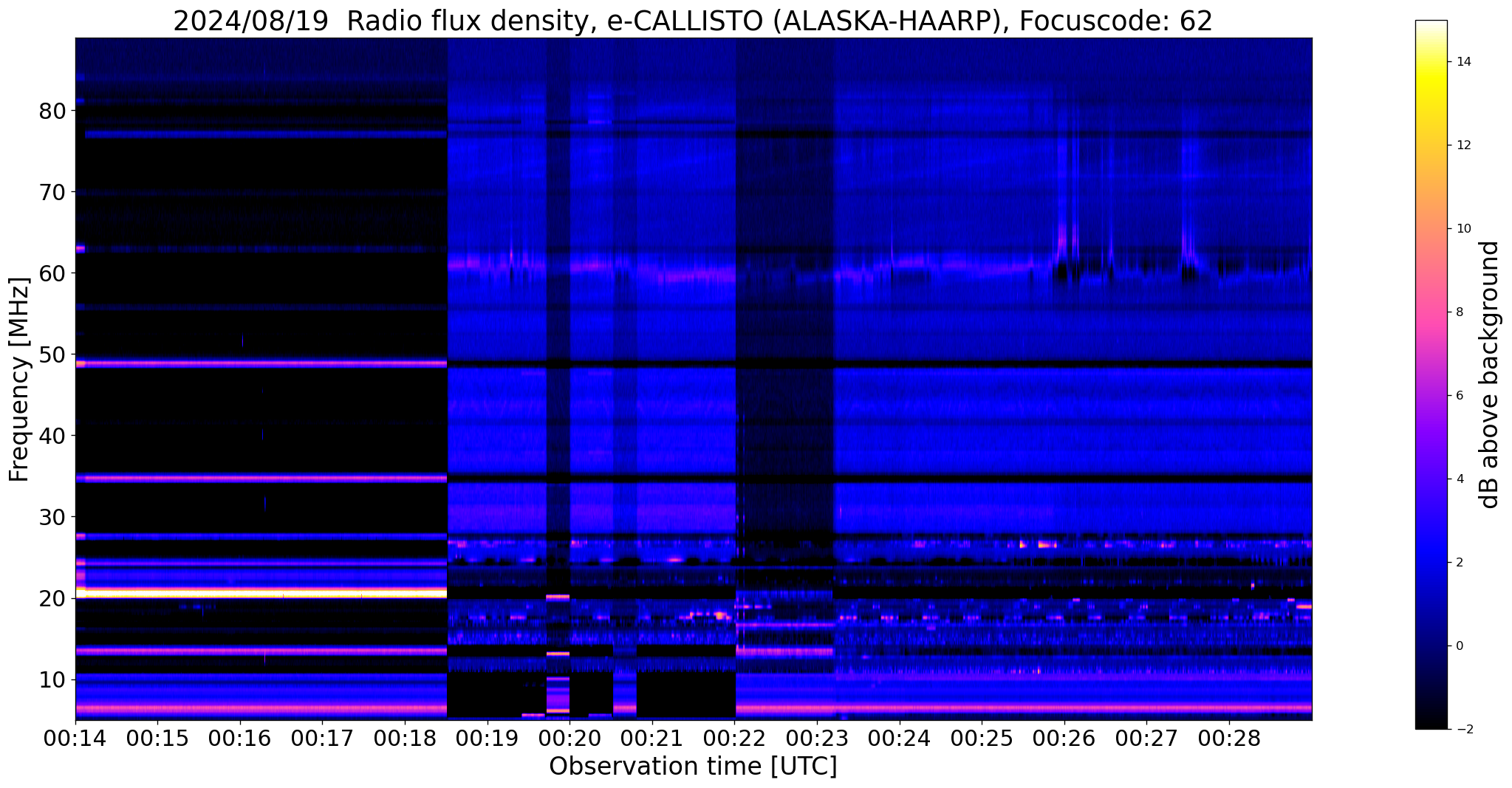Image resolution: width=1512 pixels, height=788 pixels.
Task: Click the 00:26 time tick label
Action: coord(1064,738)
